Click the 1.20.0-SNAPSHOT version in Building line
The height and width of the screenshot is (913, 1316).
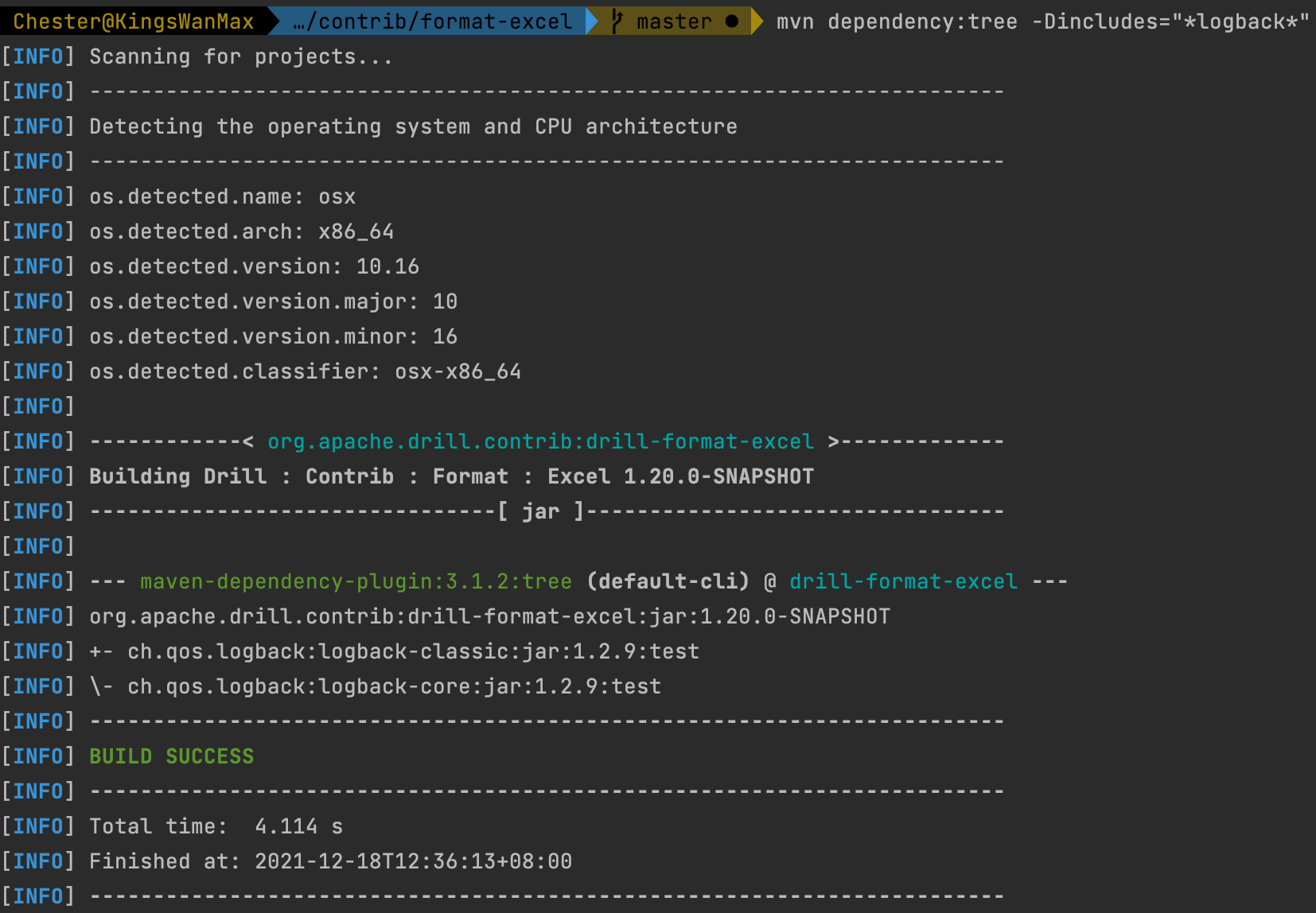[718, 476]
